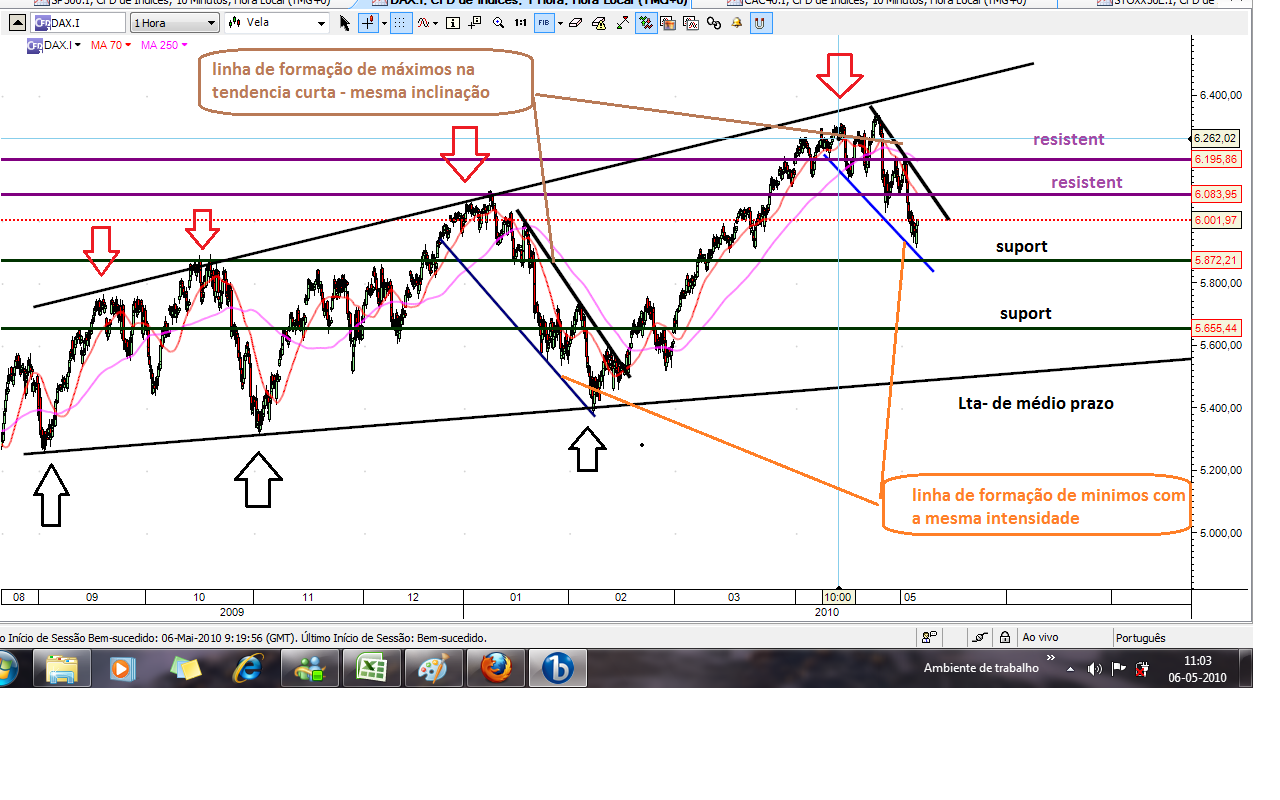Click the 5.872,21 support price label
The width and height of the screenshot is (1280, 800).
(x=1215, y=260)
